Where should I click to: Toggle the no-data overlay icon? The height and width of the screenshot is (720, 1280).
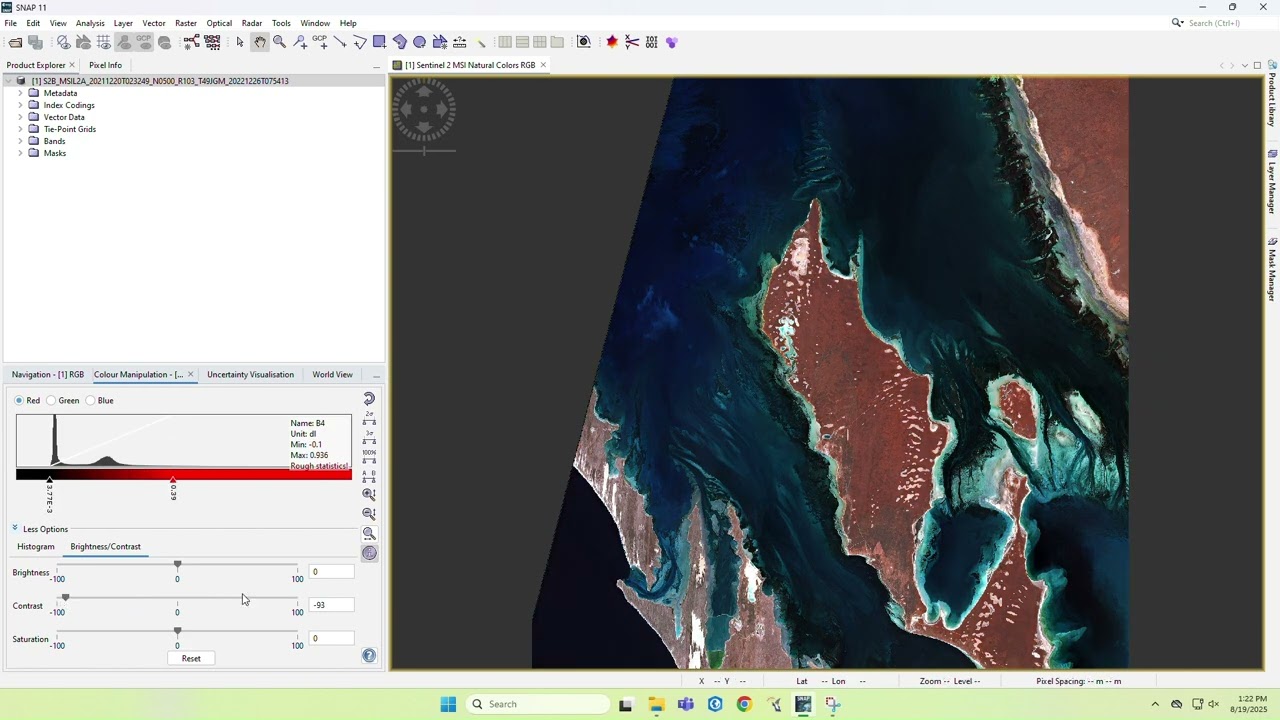(x=64, y=42)
